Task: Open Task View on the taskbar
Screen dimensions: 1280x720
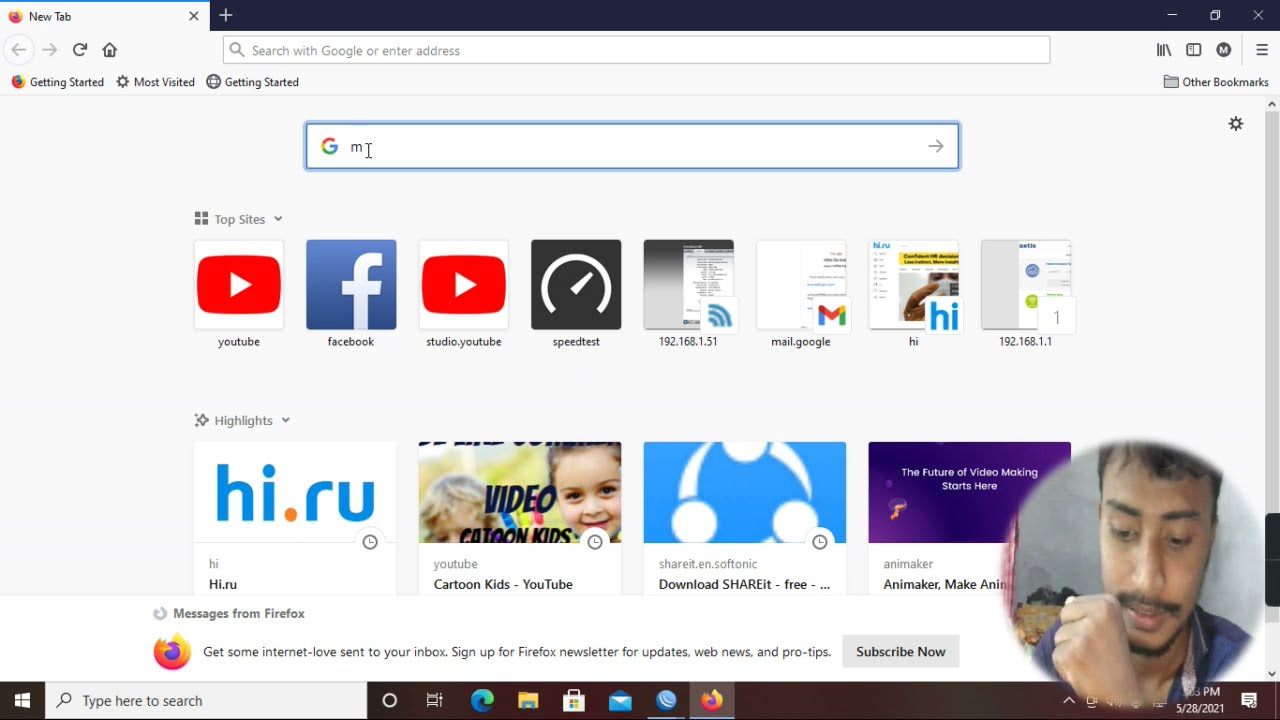Action: pos(434,700)
